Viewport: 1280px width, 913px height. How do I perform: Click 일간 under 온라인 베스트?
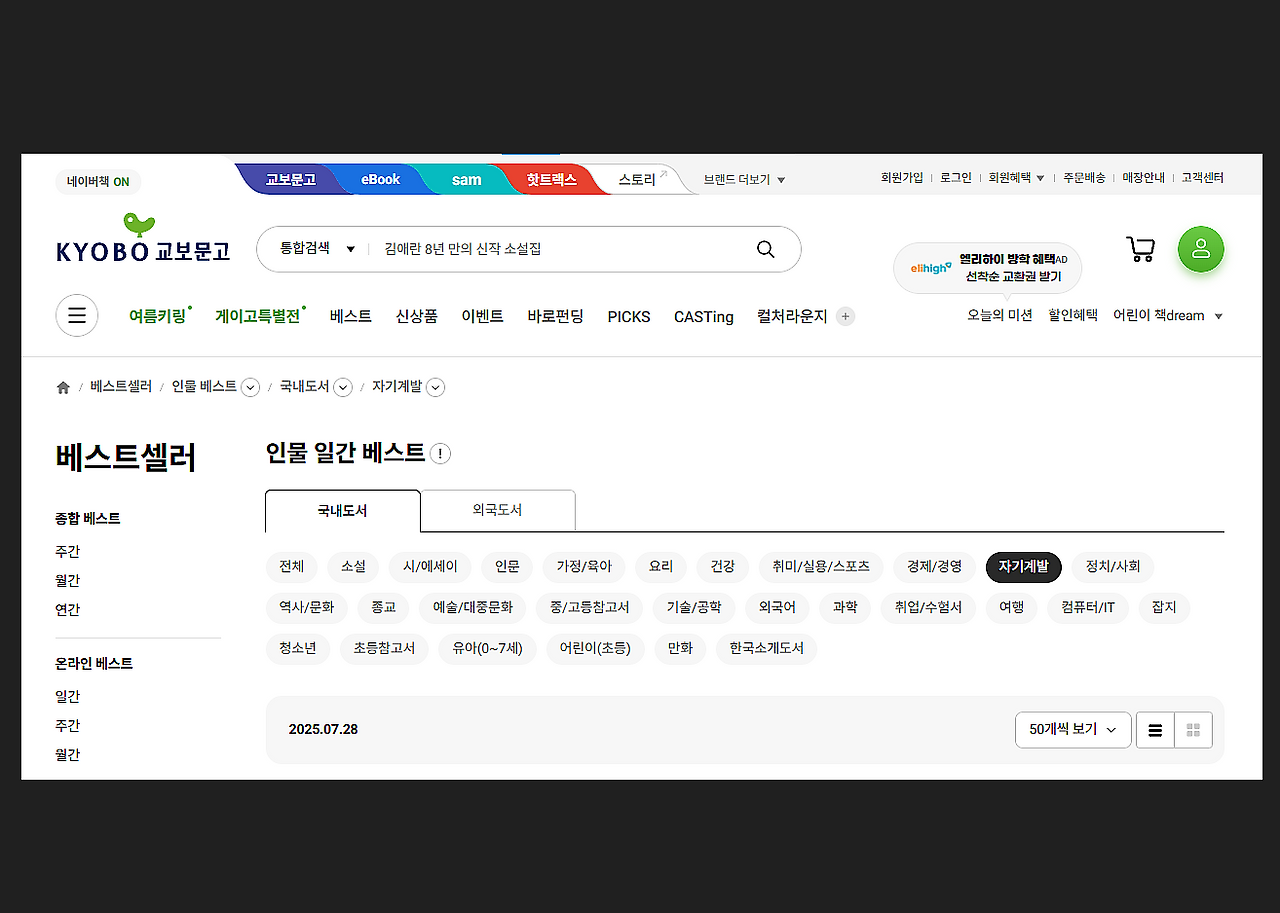tap(67, 697)
